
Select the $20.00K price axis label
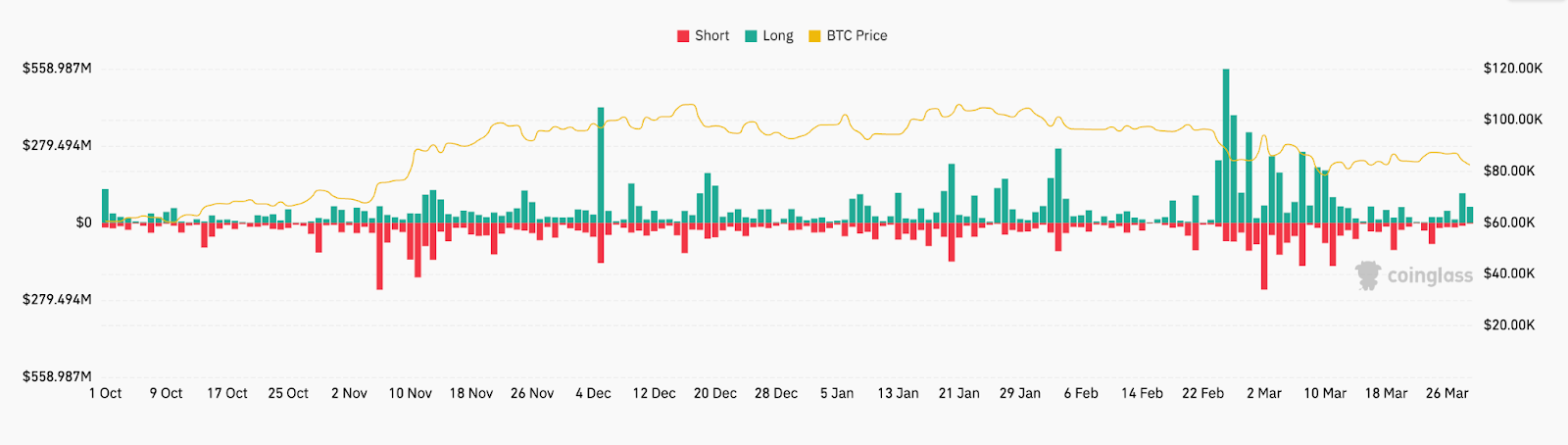coord(1509,324)
